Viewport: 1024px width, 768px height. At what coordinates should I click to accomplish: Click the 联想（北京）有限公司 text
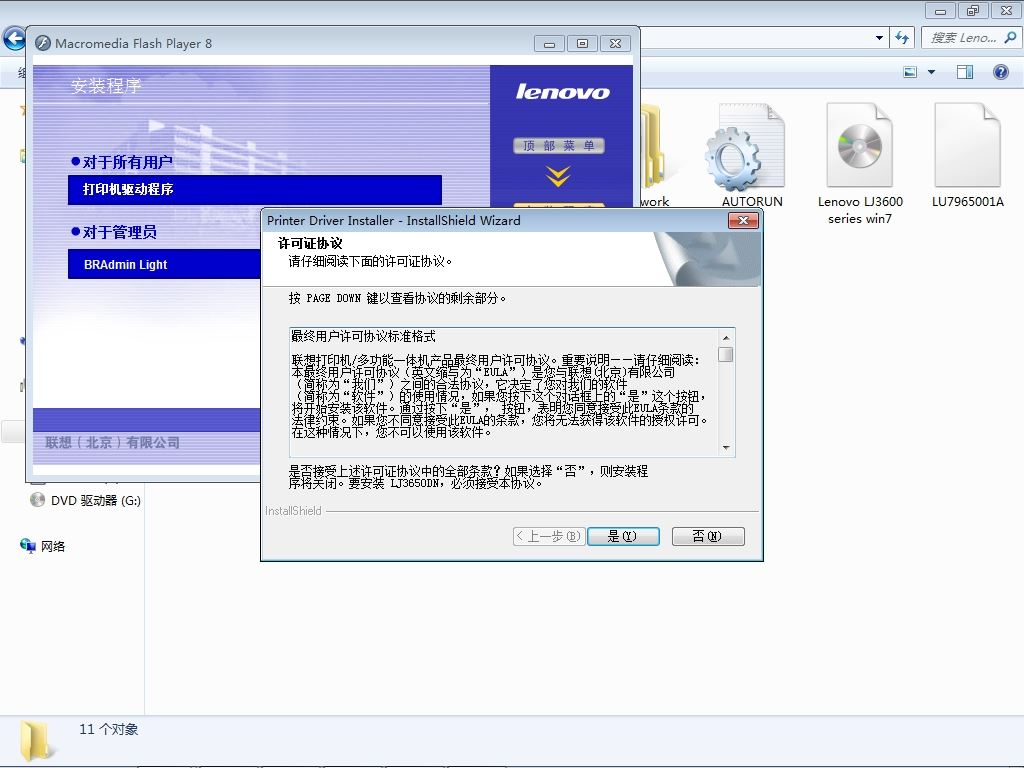point(112,442)
